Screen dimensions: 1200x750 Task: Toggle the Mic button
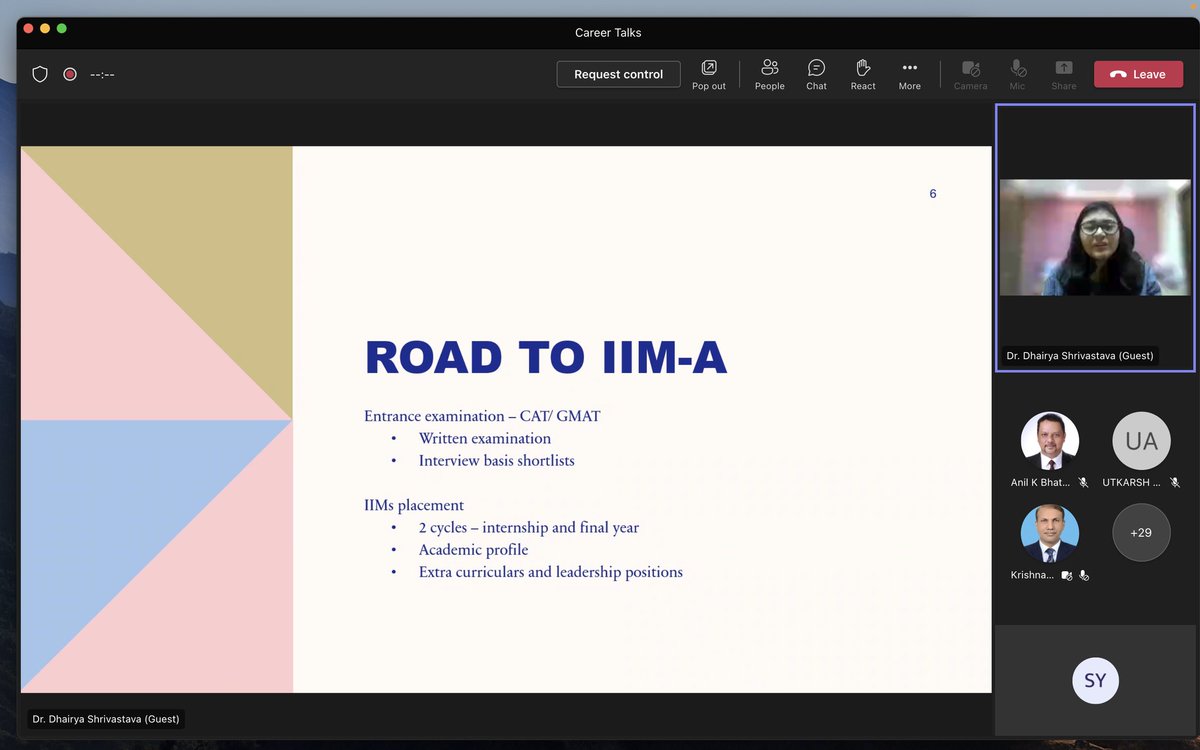pyautogui.click(x=1017, y=75)
